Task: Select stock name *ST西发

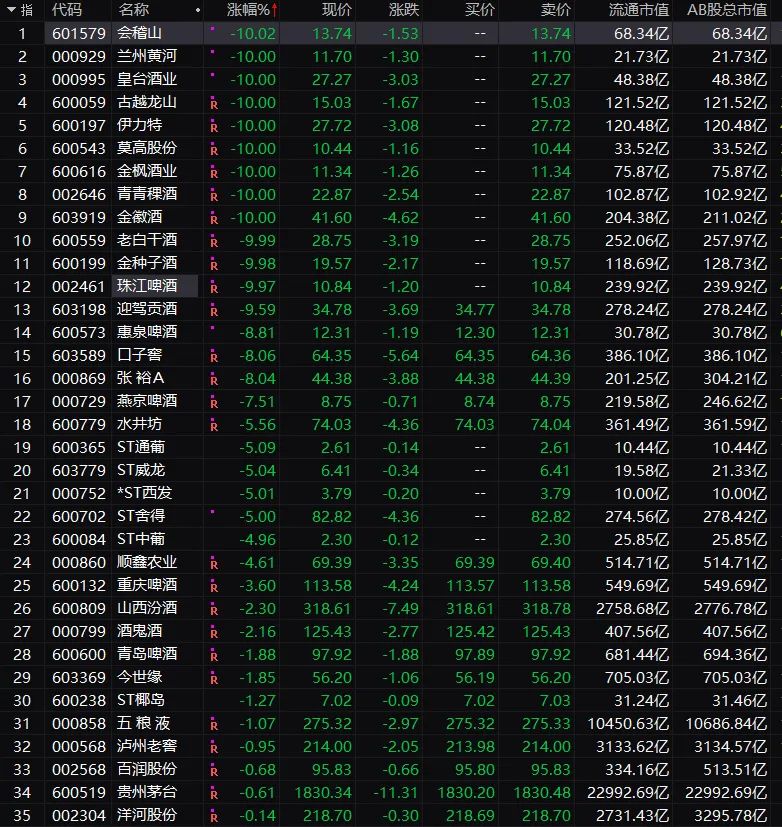Action: click(x=144, y=493)
